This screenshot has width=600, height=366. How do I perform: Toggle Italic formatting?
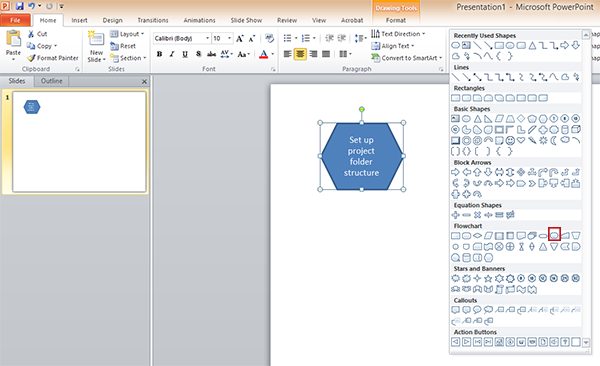172,54
